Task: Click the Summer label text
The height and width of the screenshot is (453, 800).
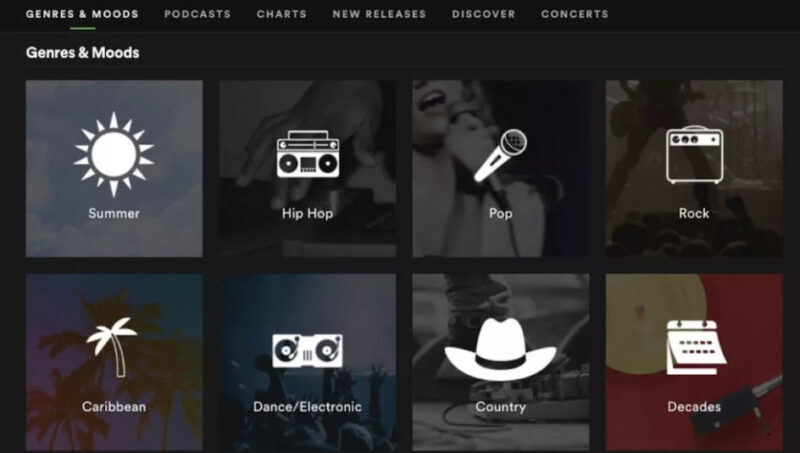Action: 114,213
